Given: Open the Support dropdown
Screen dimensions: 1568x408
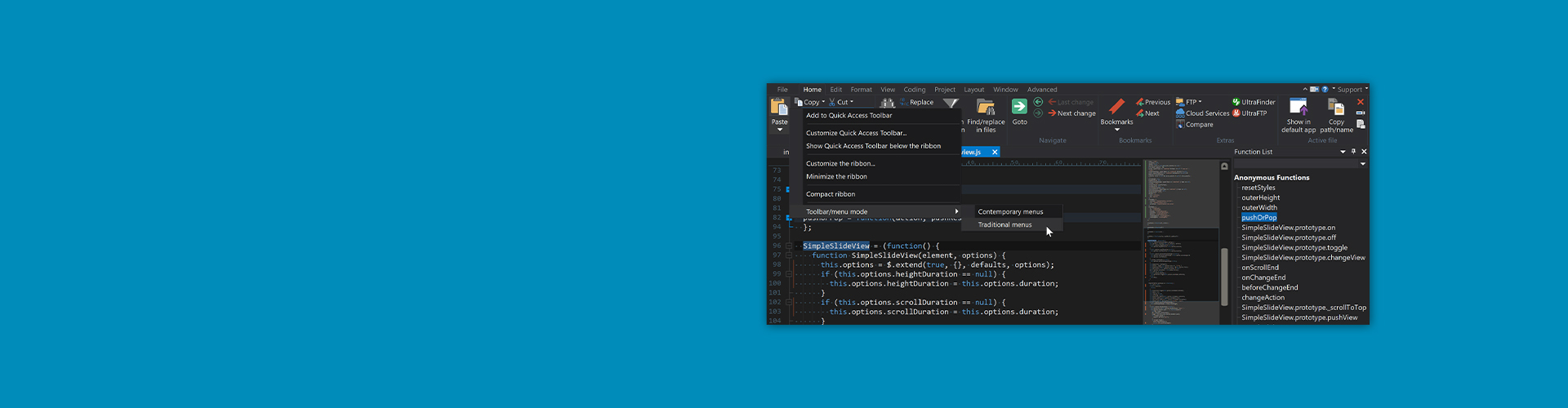Looking at the screenshot, I should point(1352,90).
